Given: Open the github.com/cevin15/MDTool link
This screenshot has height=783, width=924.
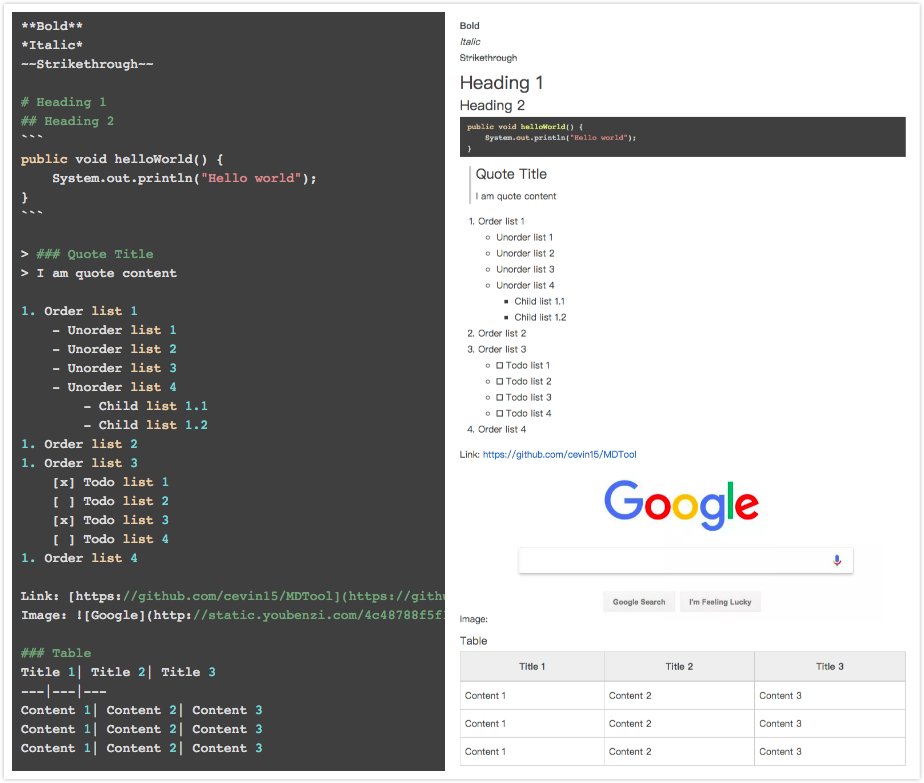Looking at the screenshot, I should click(x=559, y=454).
